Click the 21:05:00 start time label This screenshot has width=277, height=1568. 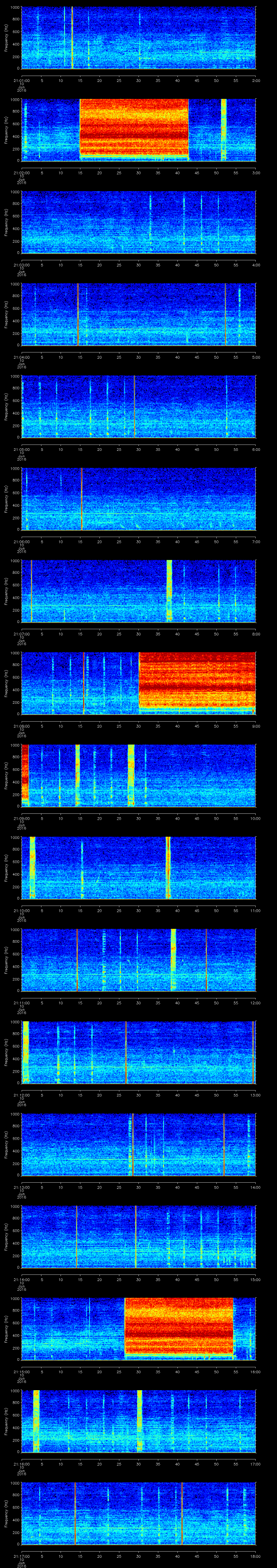point(21,449)
